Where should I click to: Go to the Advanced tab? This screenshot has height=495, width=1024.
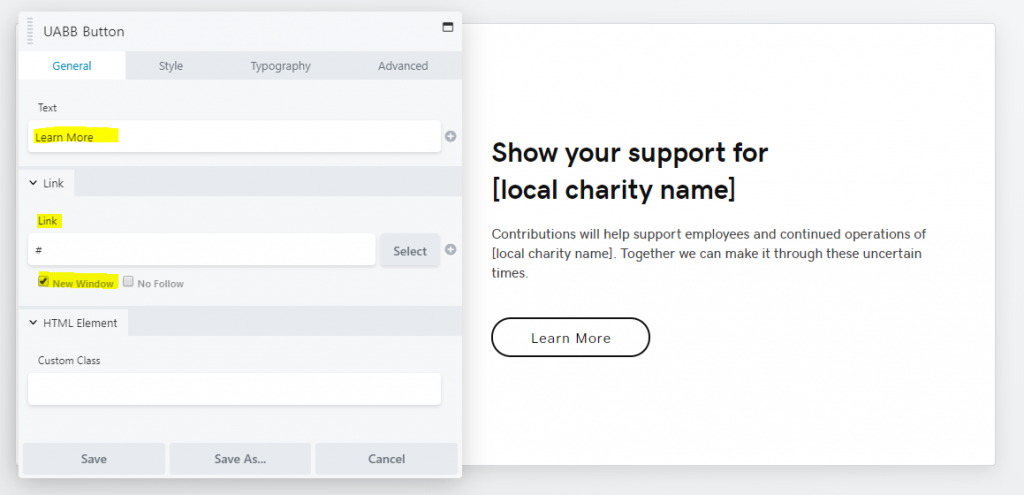403,66
